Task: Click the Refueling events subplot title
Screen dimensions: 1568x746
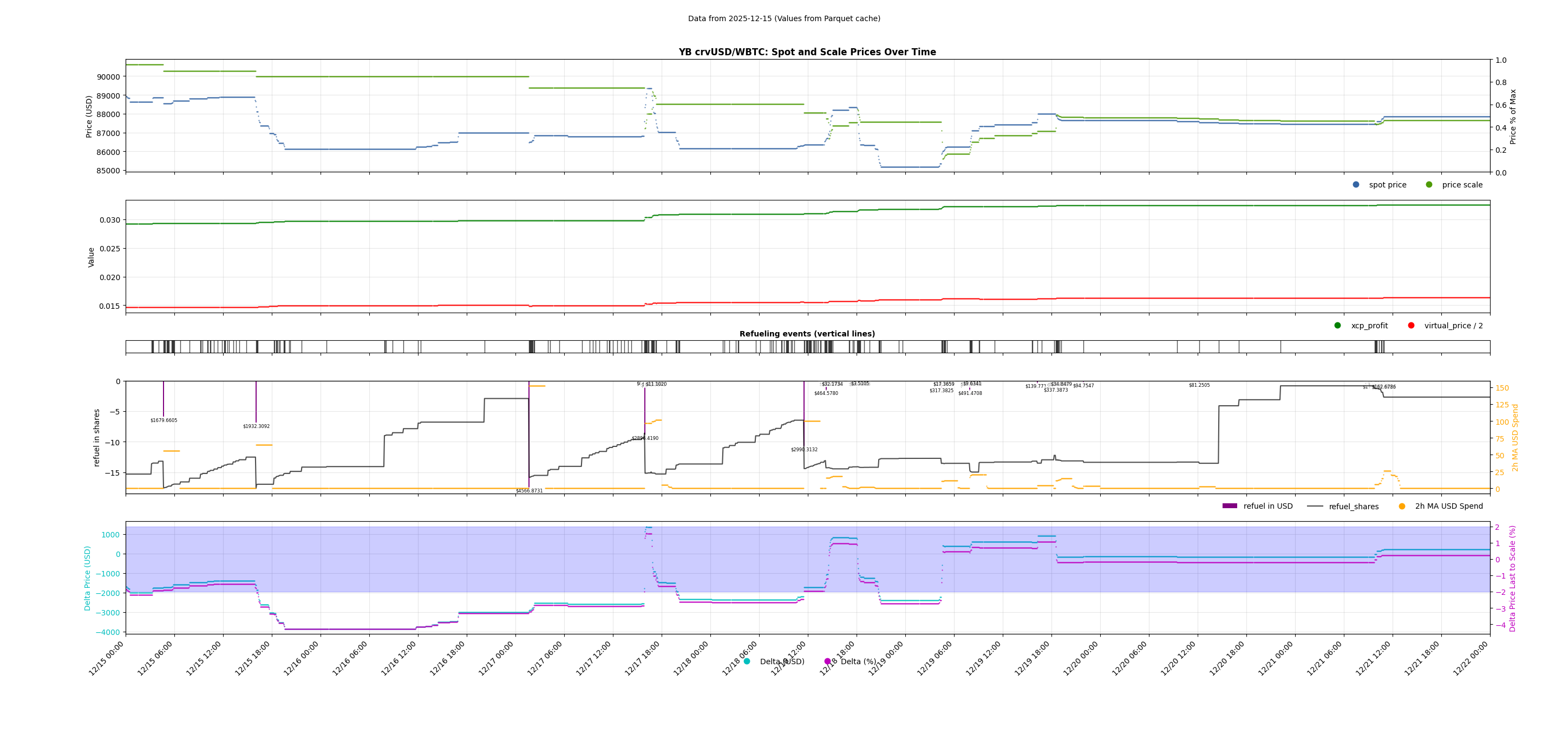Action: pos(807,334)
